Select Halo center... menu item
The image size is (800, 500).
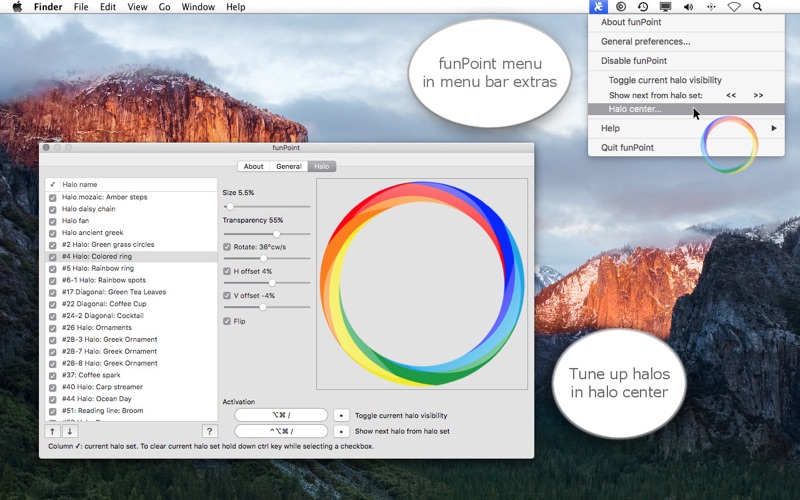(x=686, y=109)
